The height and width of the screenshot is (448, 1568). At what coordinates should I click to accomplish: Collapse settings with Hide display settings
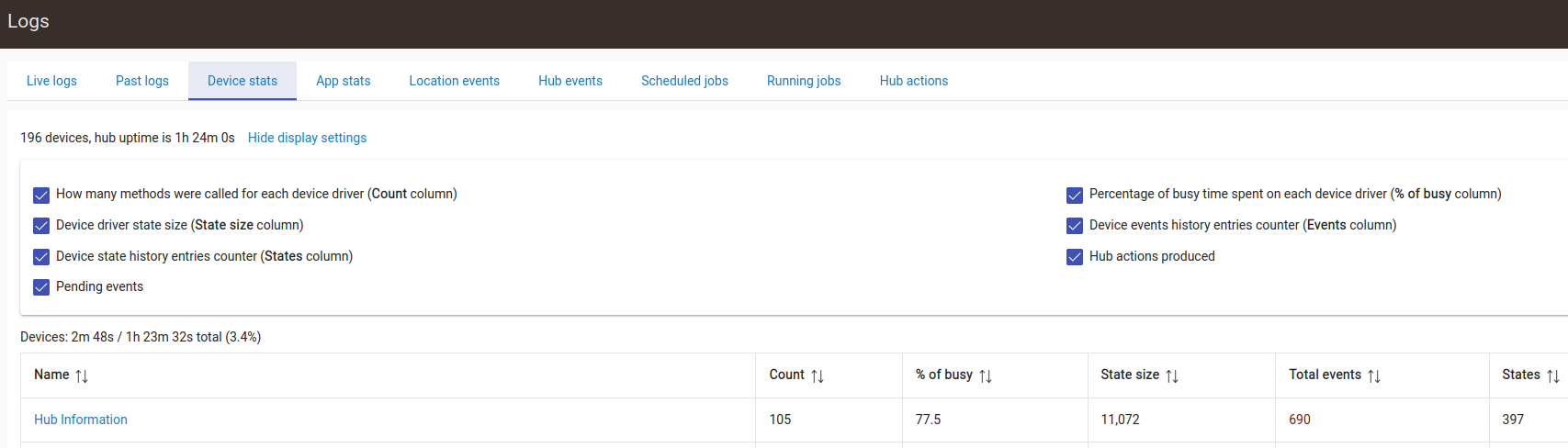click(307, 138)
